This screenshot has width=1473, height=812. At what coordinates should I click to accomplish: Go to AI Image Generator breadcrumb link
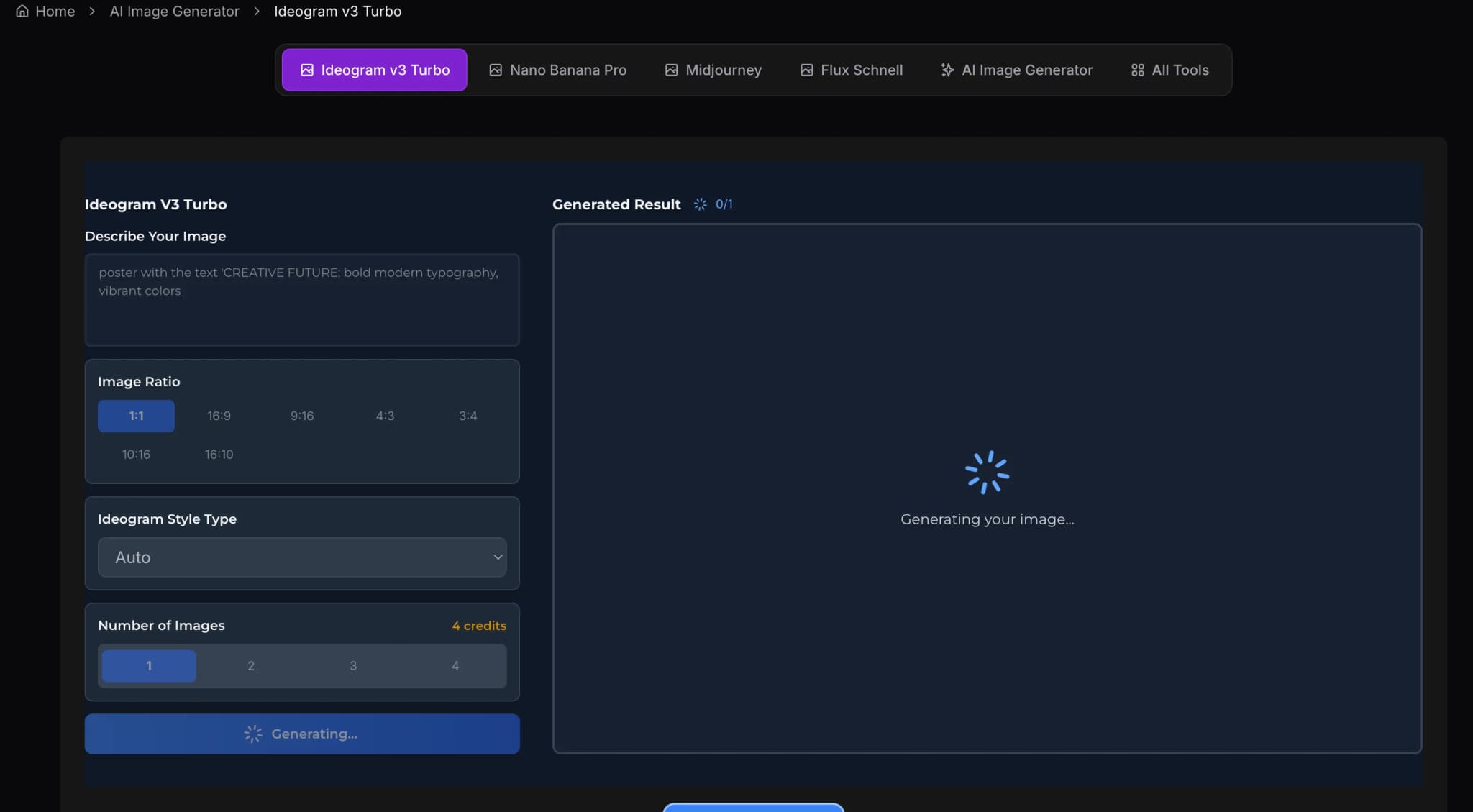pos(174,12)
